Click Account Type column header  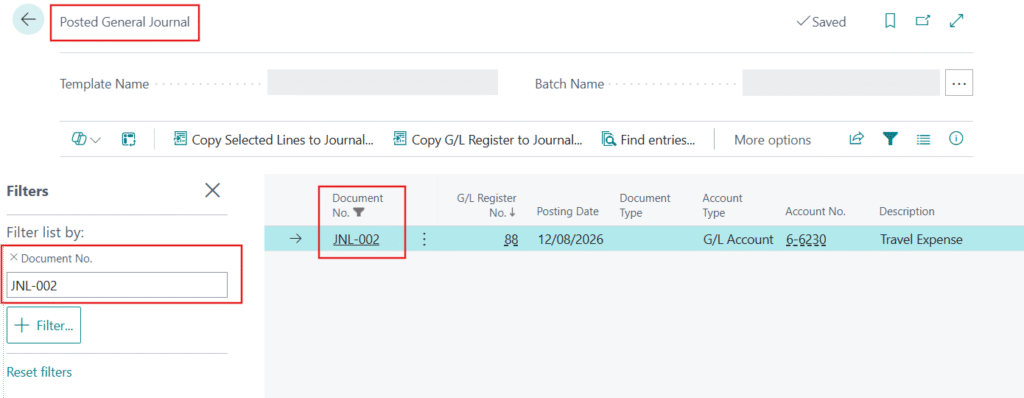[x=722, y=205]
